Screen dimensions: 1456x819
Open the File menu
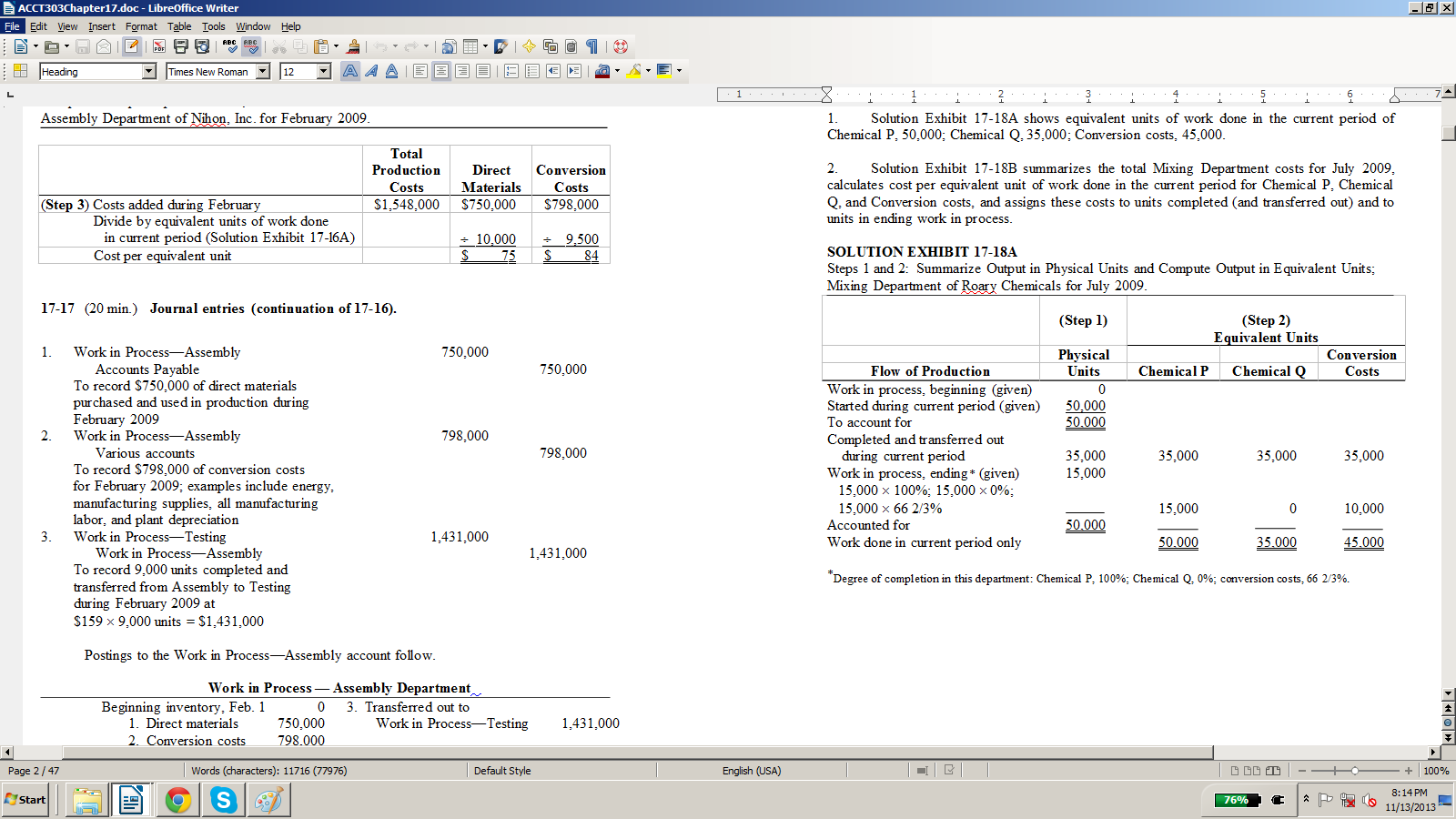12,26
